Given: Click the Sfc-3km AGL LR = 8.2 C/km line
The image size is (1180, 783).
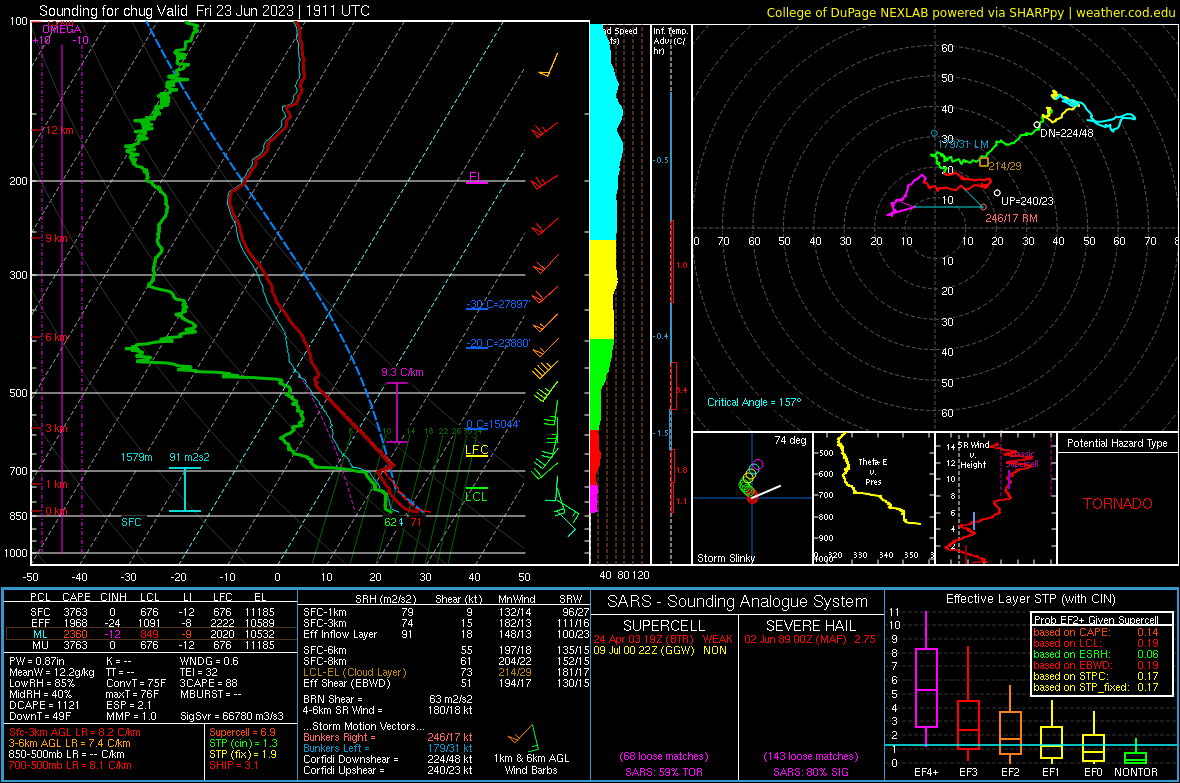Looking at the screenshot, I should click(75, 732).
